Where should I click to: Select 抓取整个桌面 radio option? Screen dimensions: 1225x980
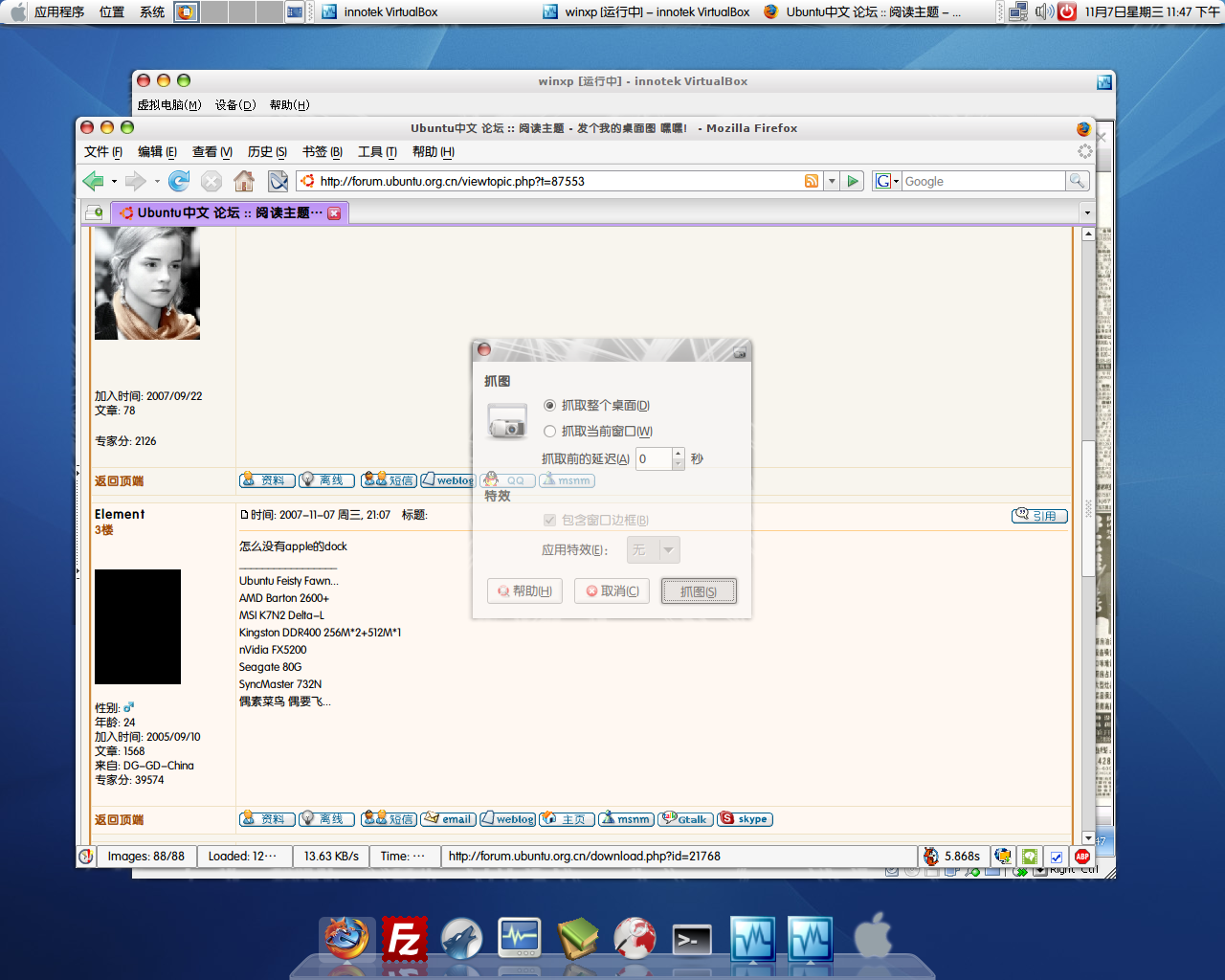coord(549,406)
